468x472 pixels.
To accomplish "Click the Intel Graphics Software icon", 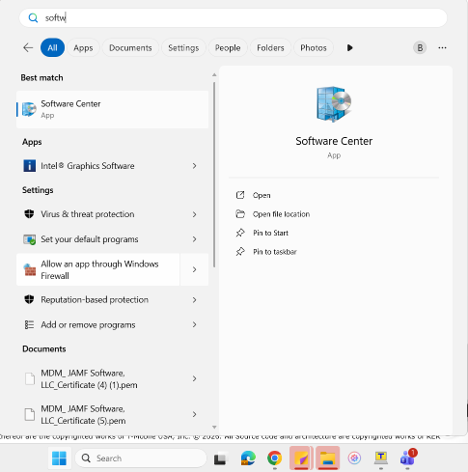I will pos(29,166).
